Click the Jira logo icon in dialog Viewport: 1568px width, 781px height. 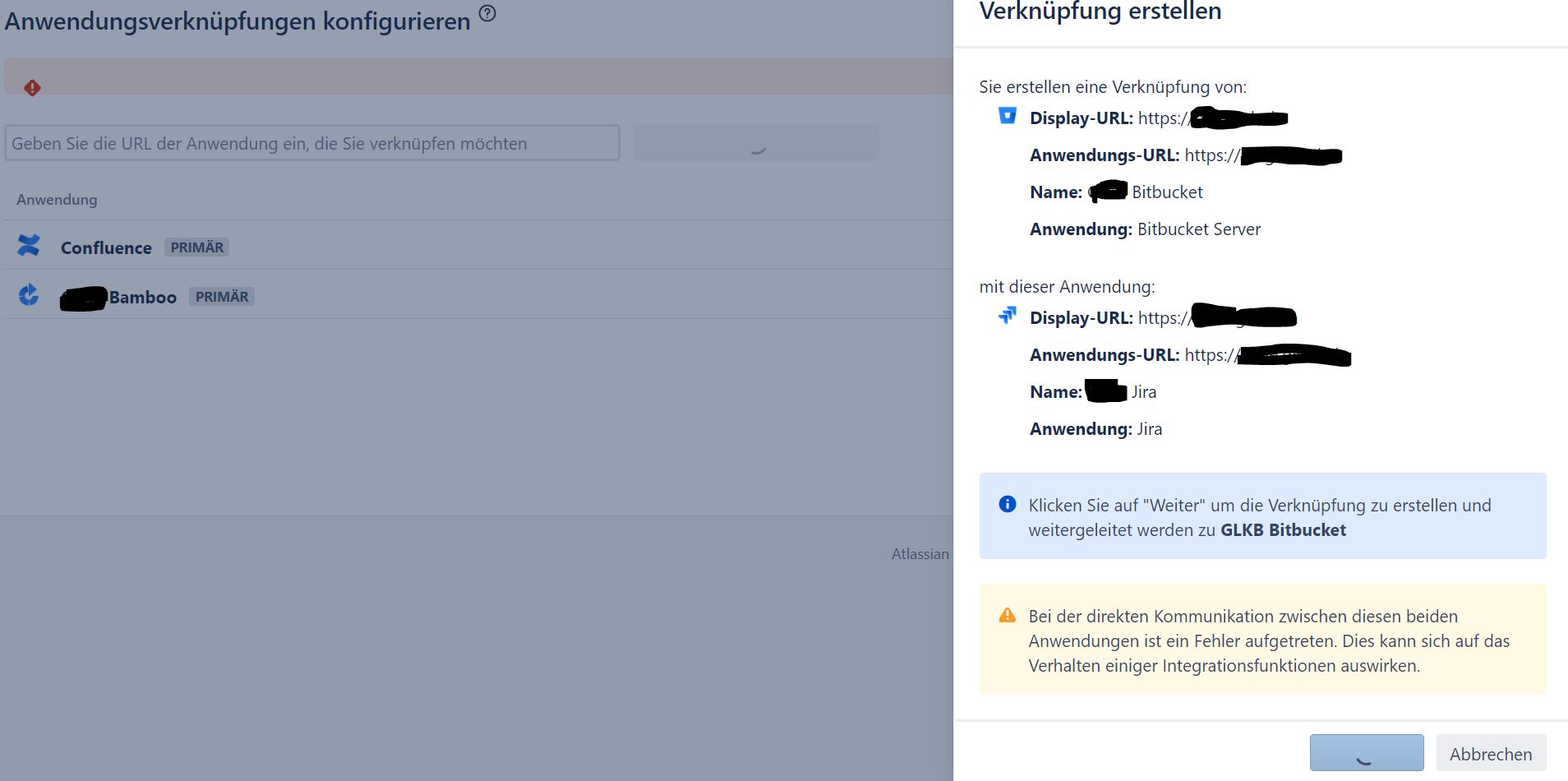click(x=1007, y=315)
